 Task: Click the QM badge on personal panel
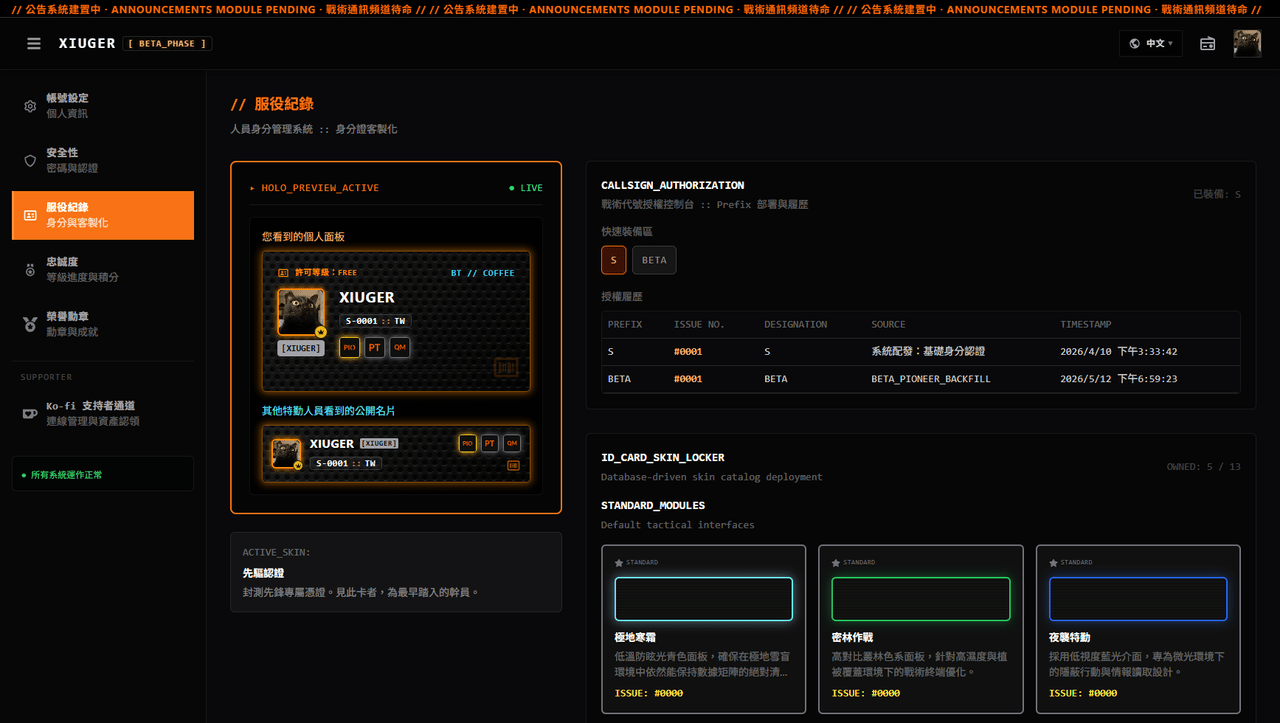click(x=400, y=347)
